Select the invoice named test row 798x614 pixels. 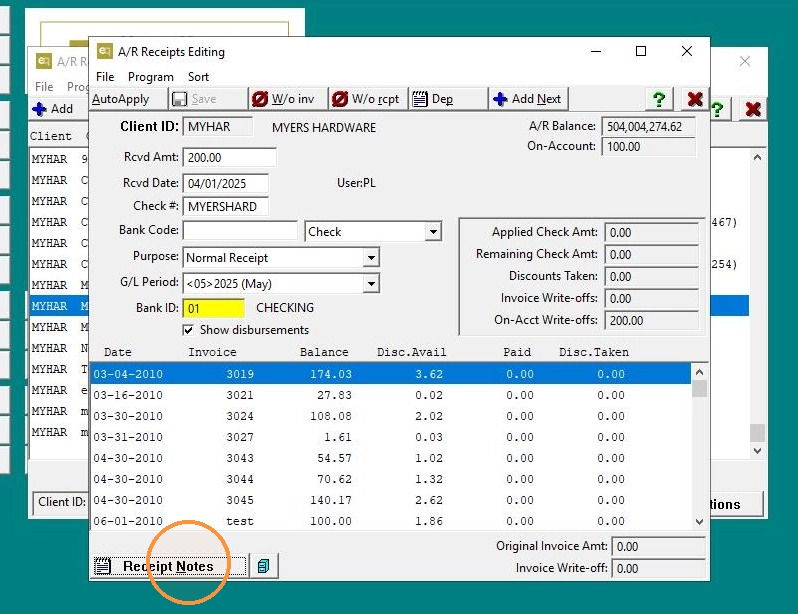pos(390,521)
